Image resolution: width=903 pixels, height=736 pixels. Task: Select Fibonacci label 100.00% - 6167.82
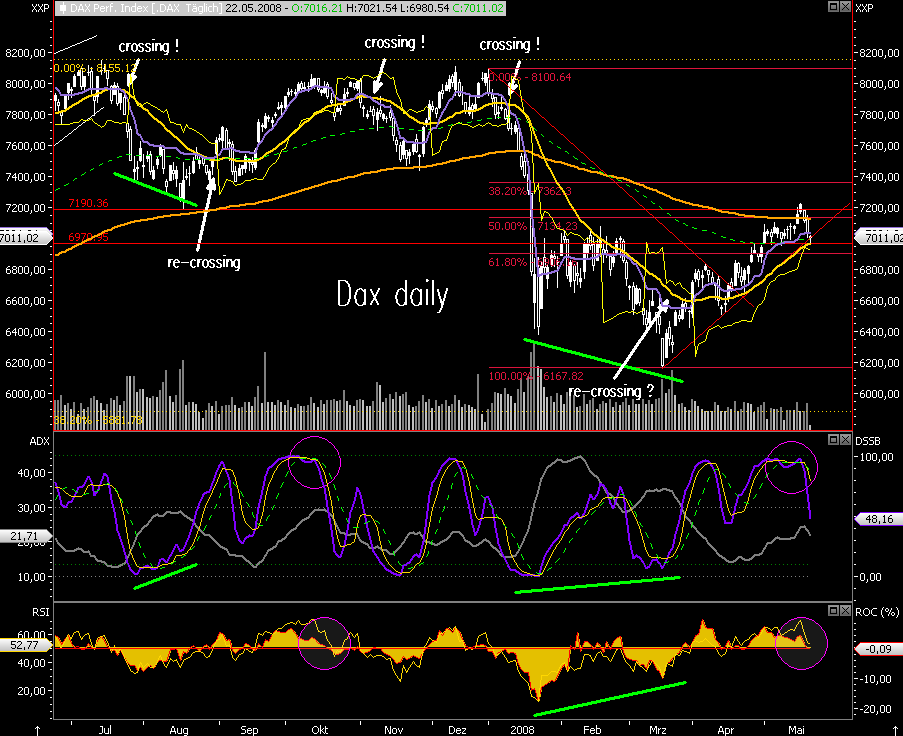tap(536, 376)
